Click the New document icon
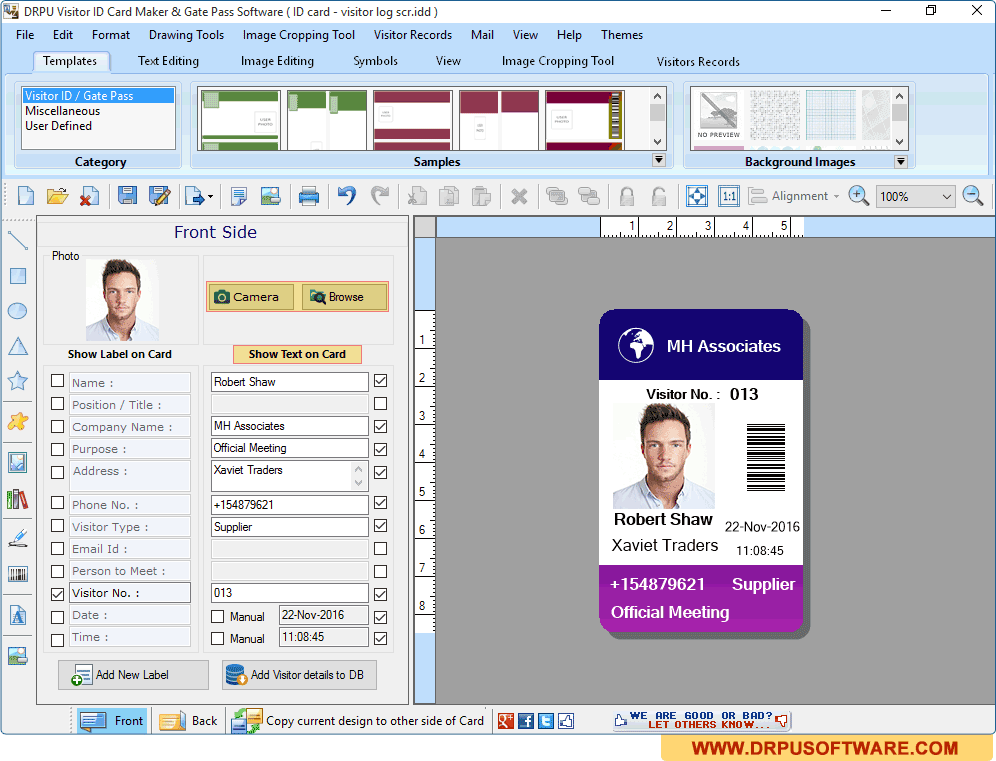 pyautogui.click(x=26, y=196)
